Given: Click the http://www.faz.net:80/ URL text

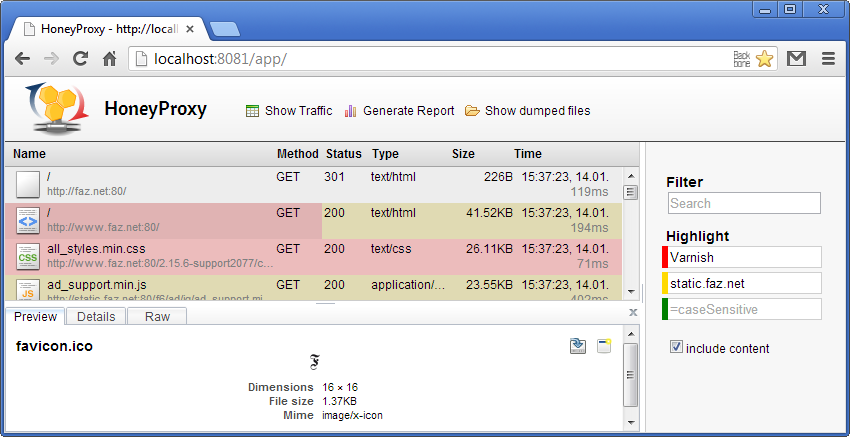Looking at the screenshot, I should (x=103, y=227).
